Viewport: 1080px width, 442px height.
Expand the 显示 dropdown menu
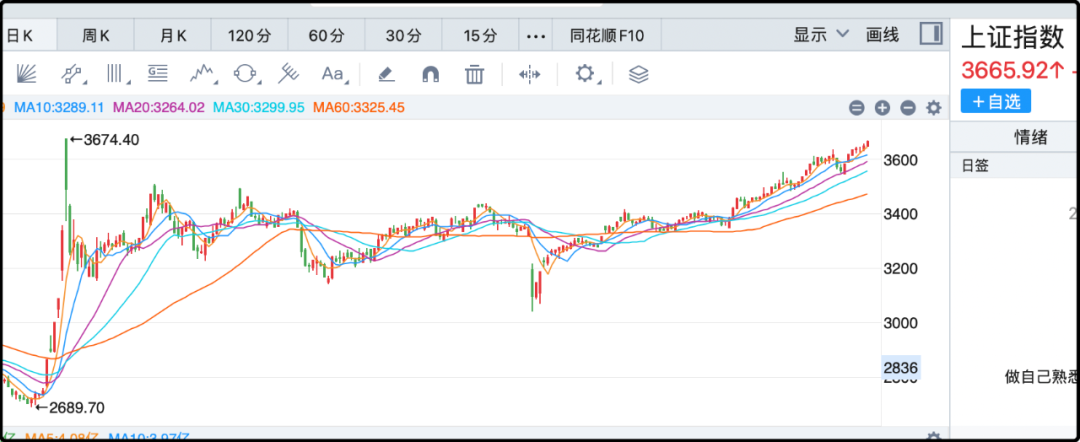click(x=821, y=35)
